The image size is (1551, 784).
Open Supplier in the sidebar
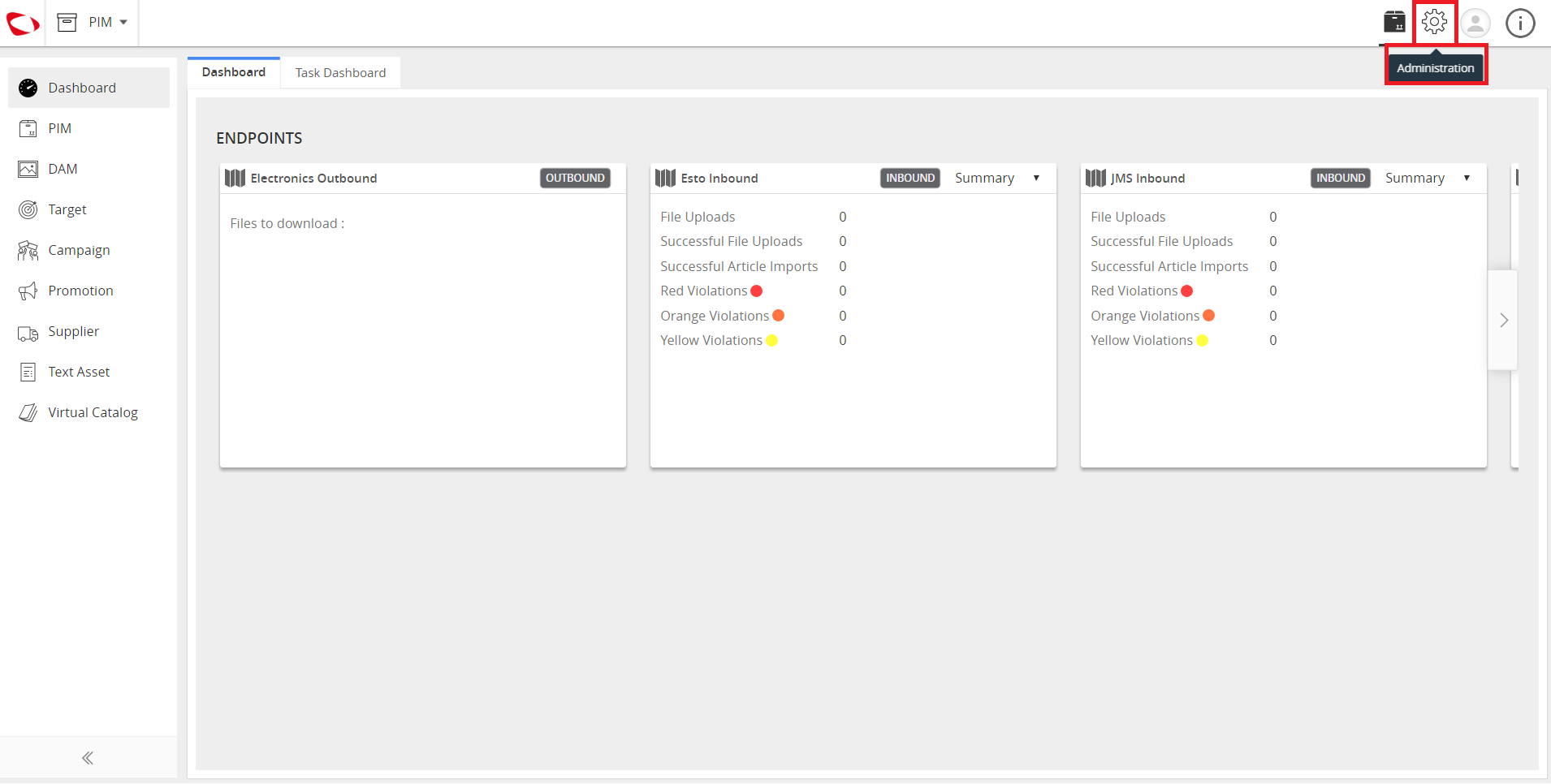89,331
